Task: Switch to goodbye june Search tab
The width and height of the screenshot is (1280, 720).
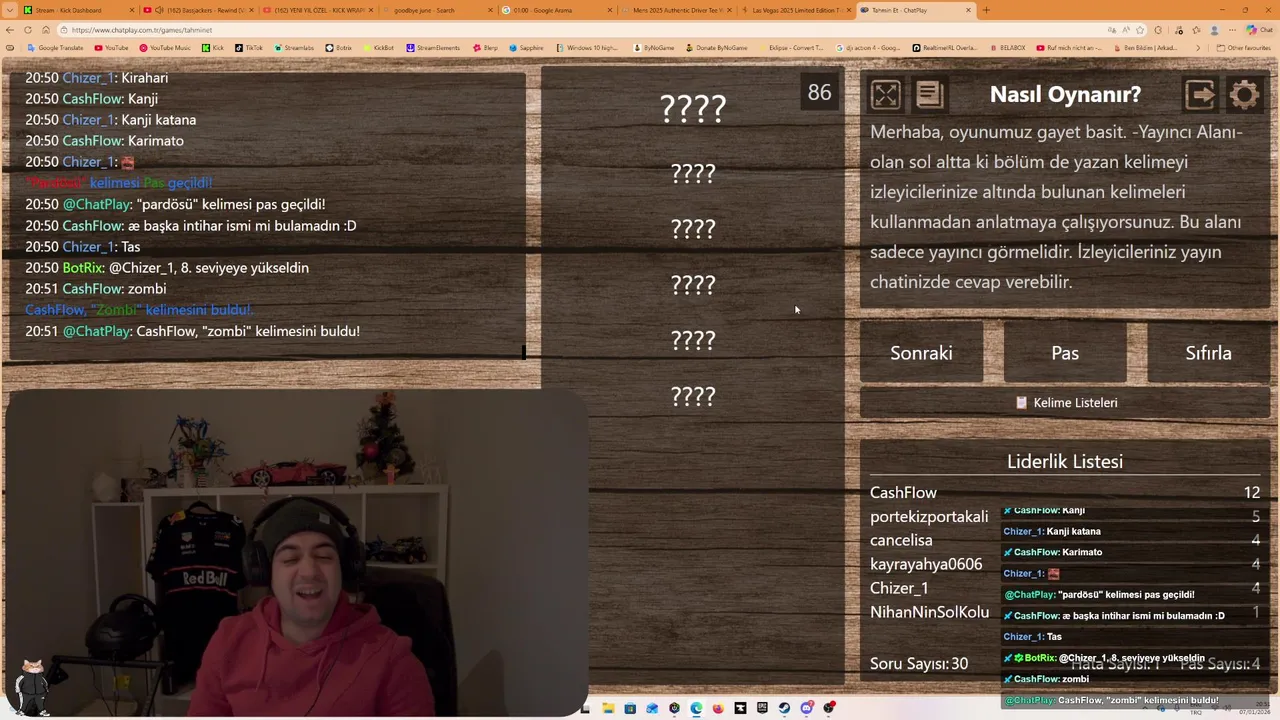Action: point(438,10)
